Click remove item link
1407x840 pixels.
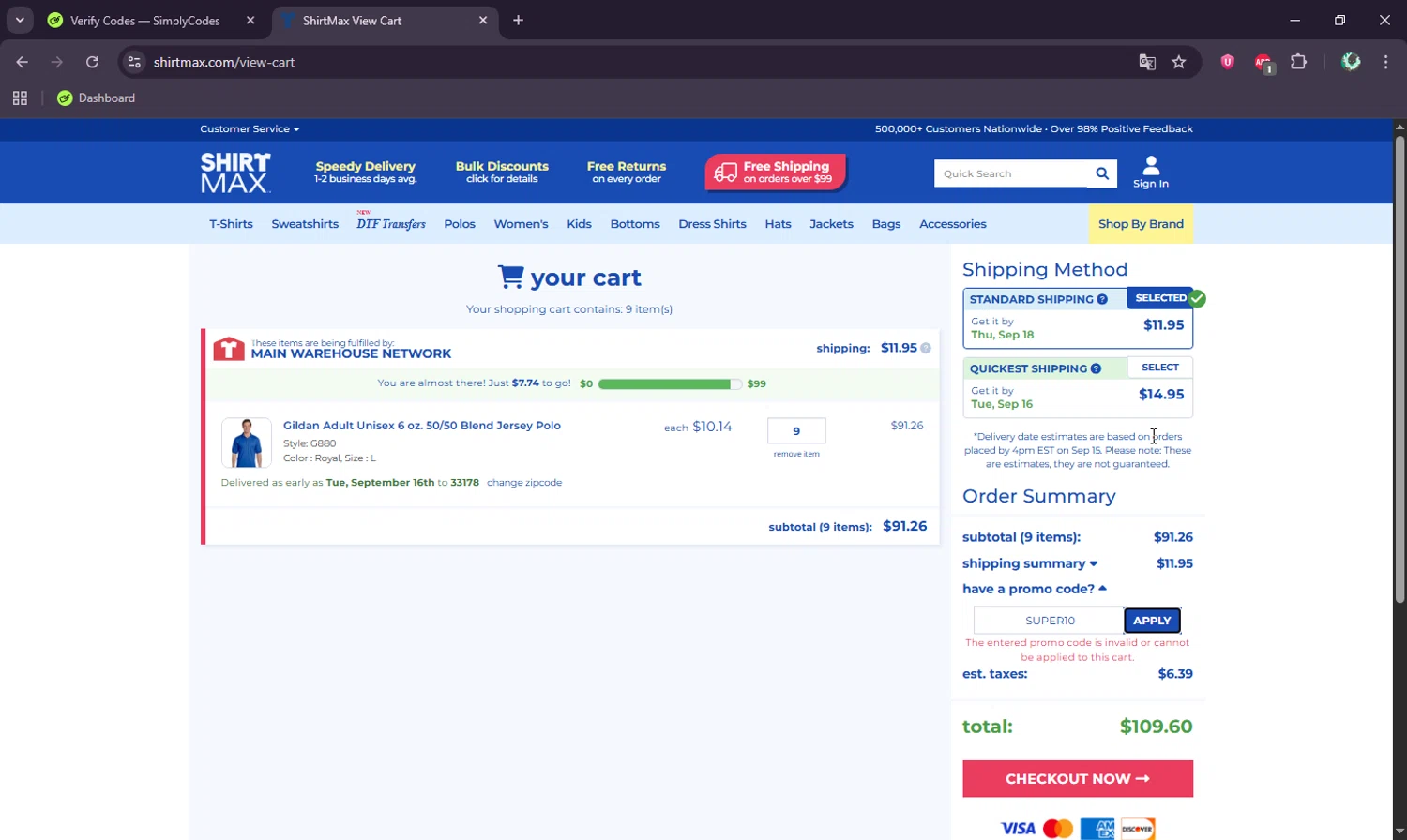pos(796,454)
